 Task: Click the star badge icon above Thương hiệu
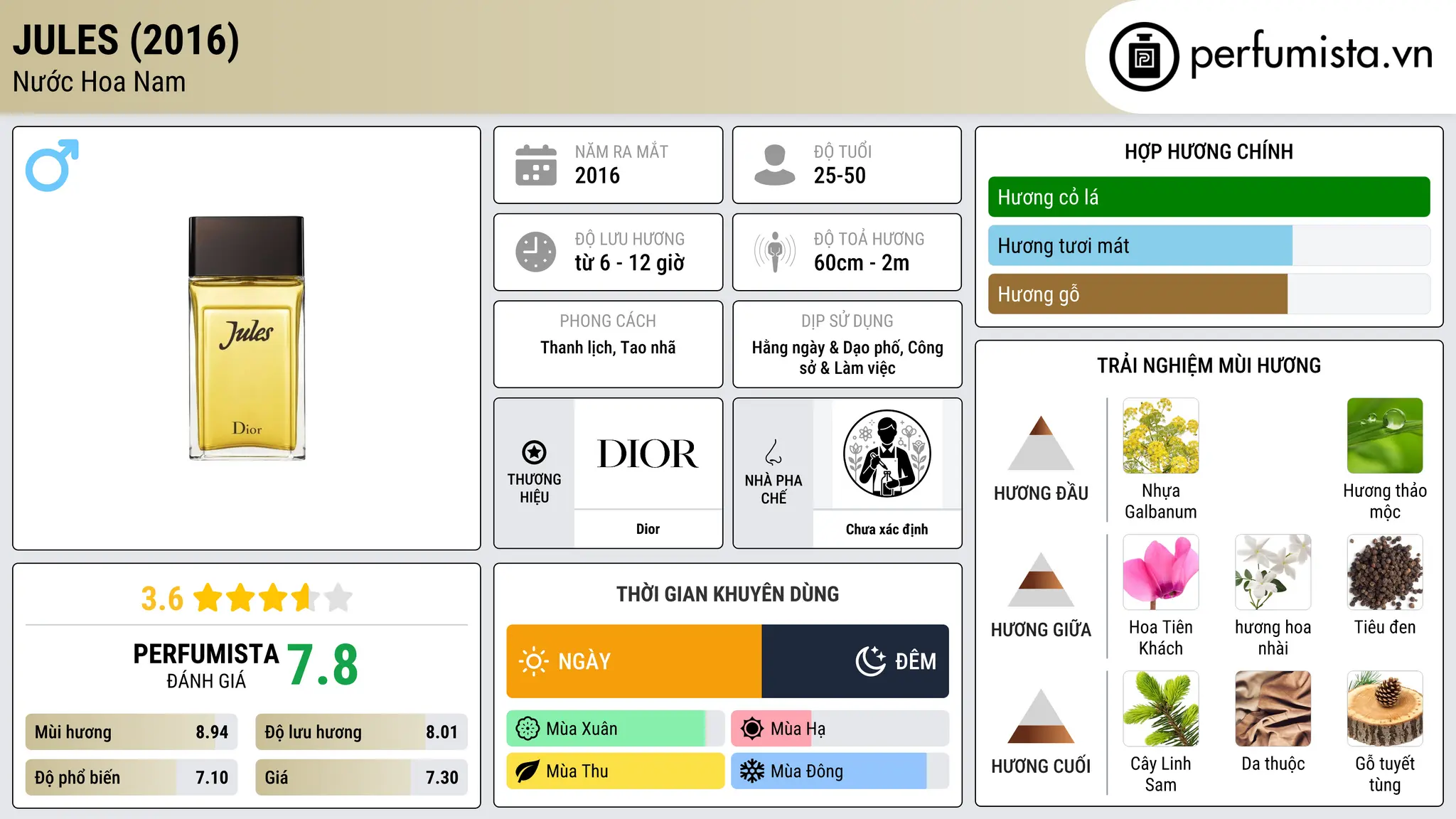click(x=534, y=452)
